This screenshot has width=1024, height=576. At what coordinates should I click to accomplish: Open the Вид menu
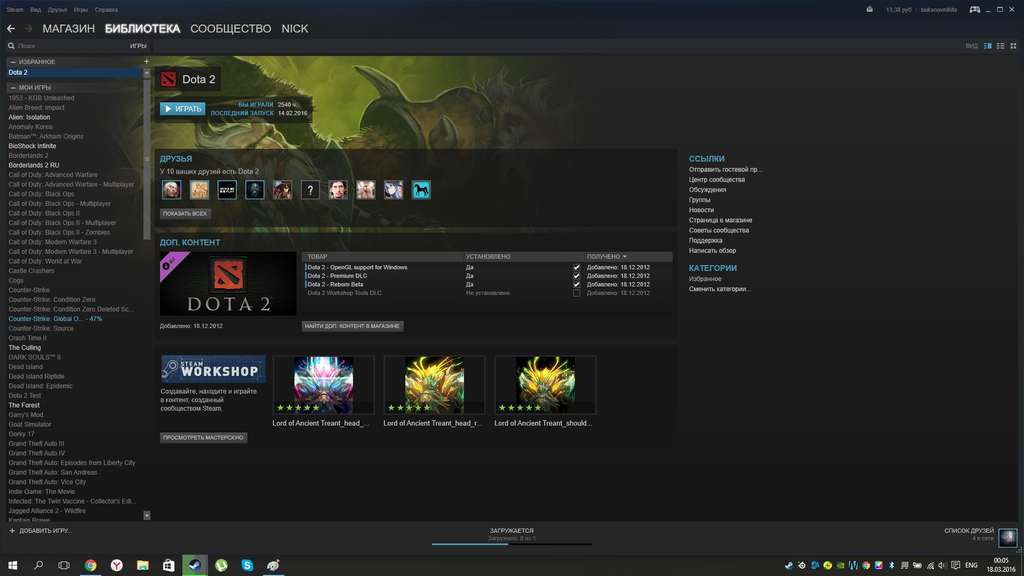tap(36, 10)
